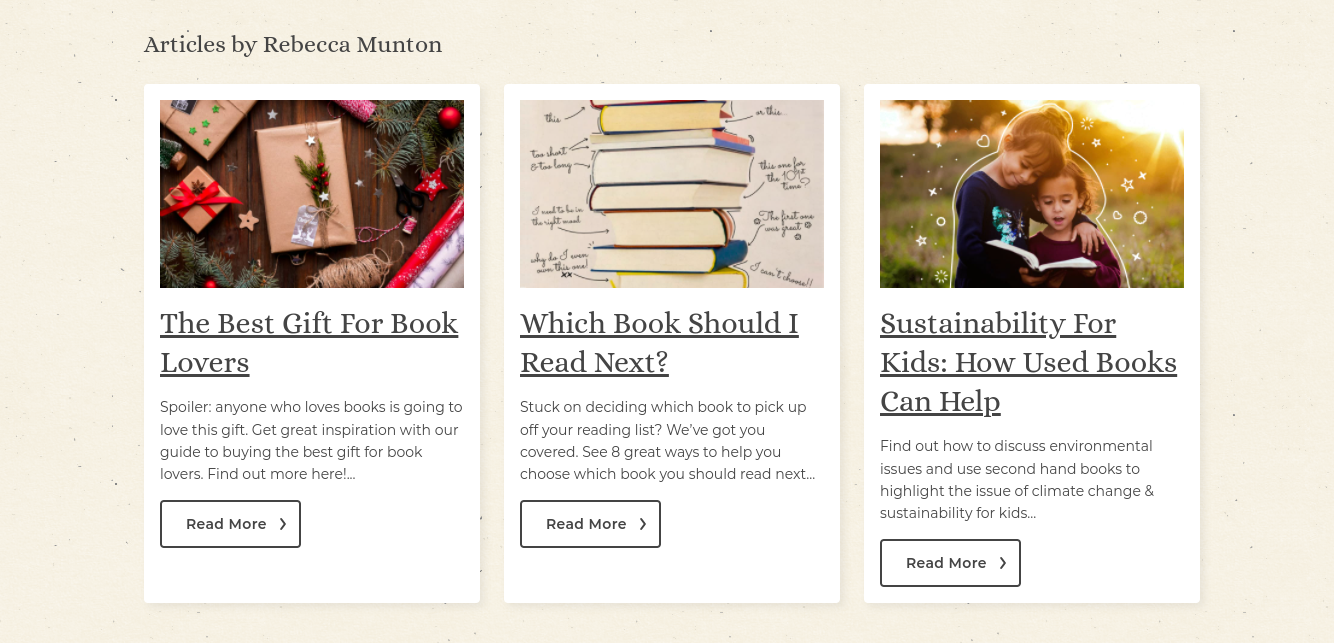
Task: Click the excerpt starting 'Stuck on deciding which book'
Action: 668,441
